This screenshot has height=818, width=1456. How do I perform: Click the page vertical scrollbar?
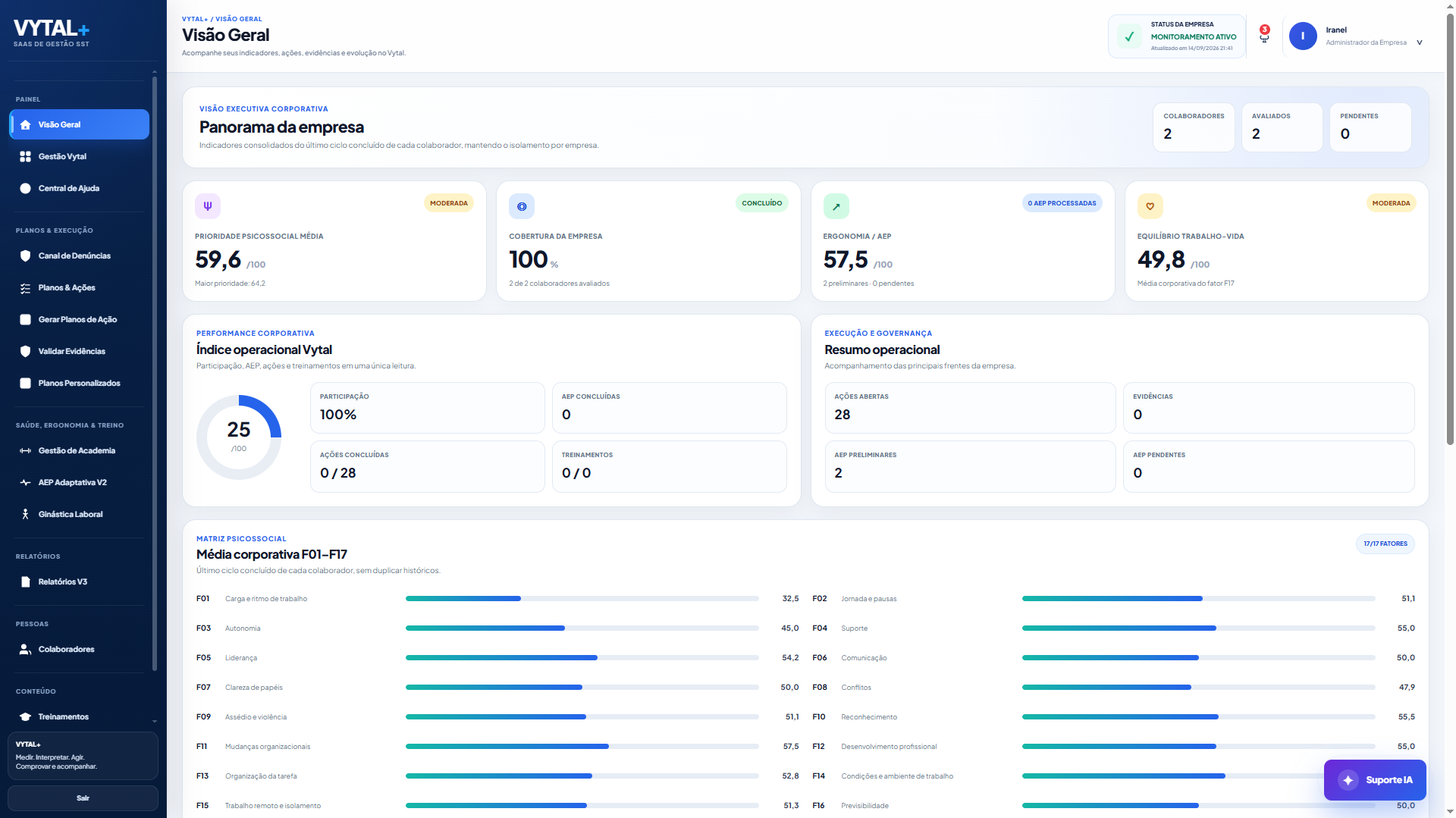click(1450, 227)
